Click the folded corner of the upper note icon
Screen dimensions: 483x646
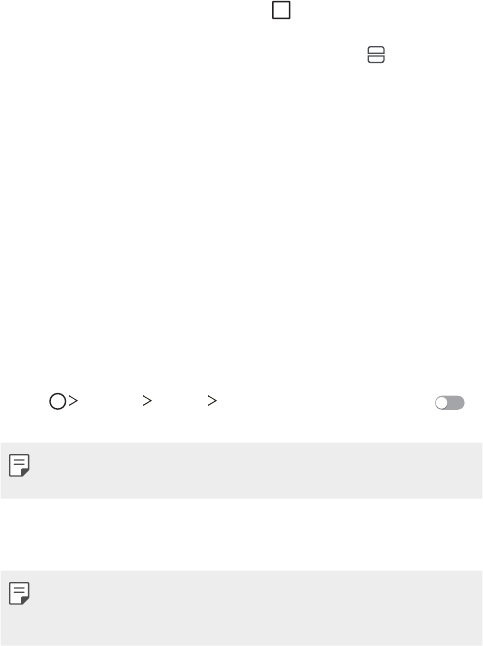pyautogui.click(x=25, y=473)
